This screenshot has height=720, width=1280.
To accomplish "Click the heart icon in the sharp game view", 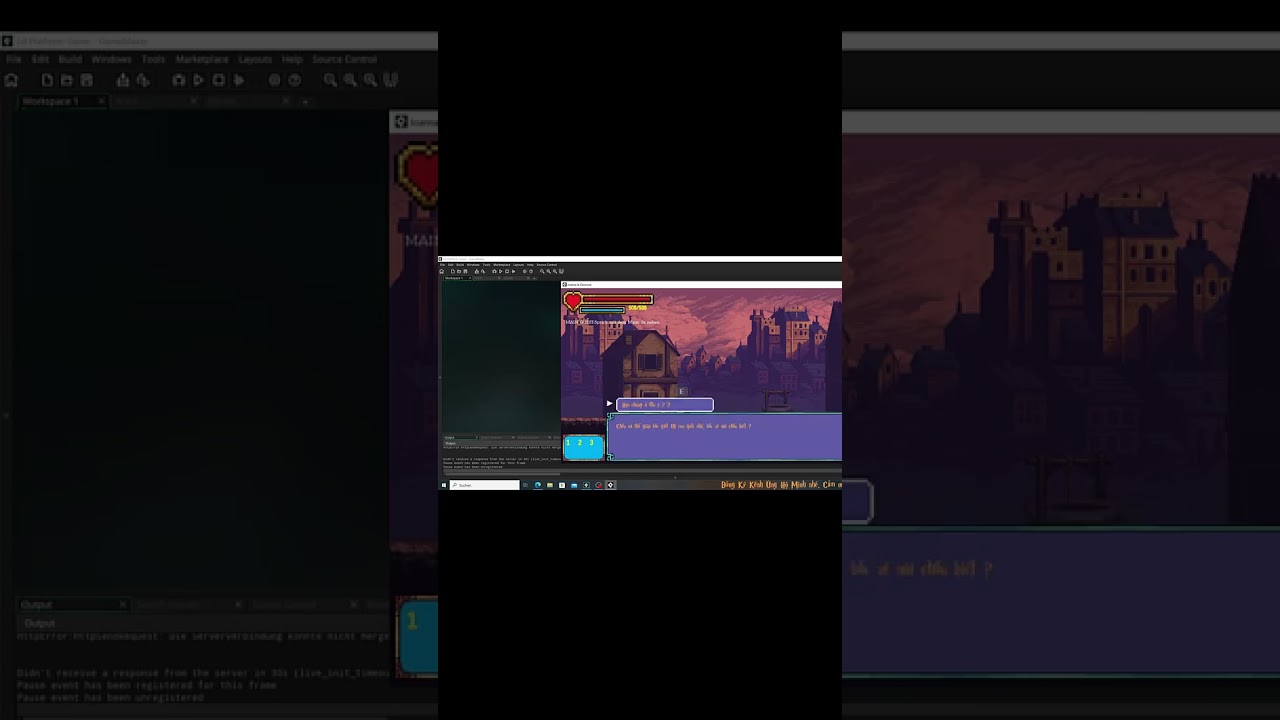I will click(573, 301).
